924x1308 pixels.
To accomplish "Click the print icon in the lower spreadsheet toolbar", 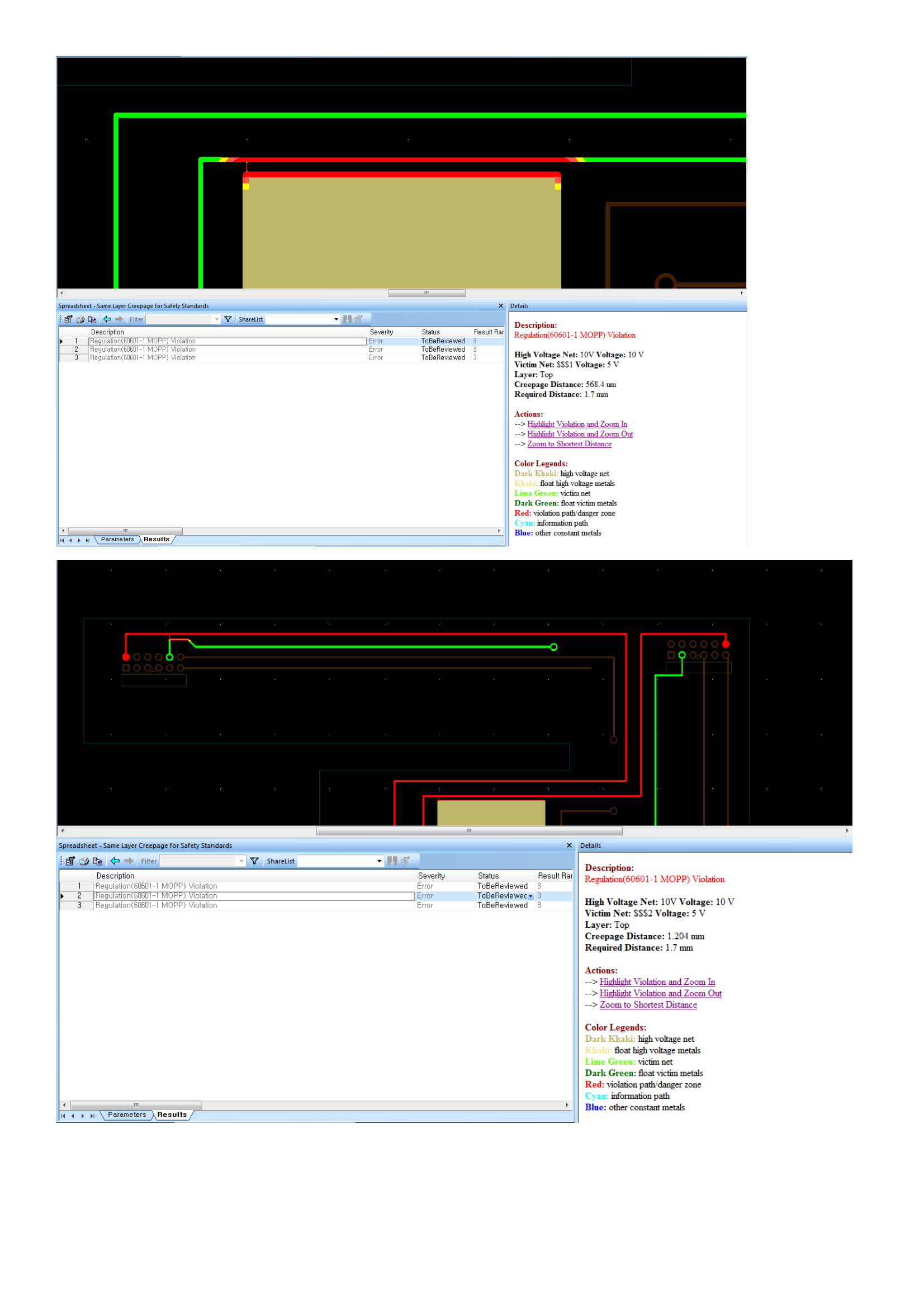I will click(x=84, y=861).
